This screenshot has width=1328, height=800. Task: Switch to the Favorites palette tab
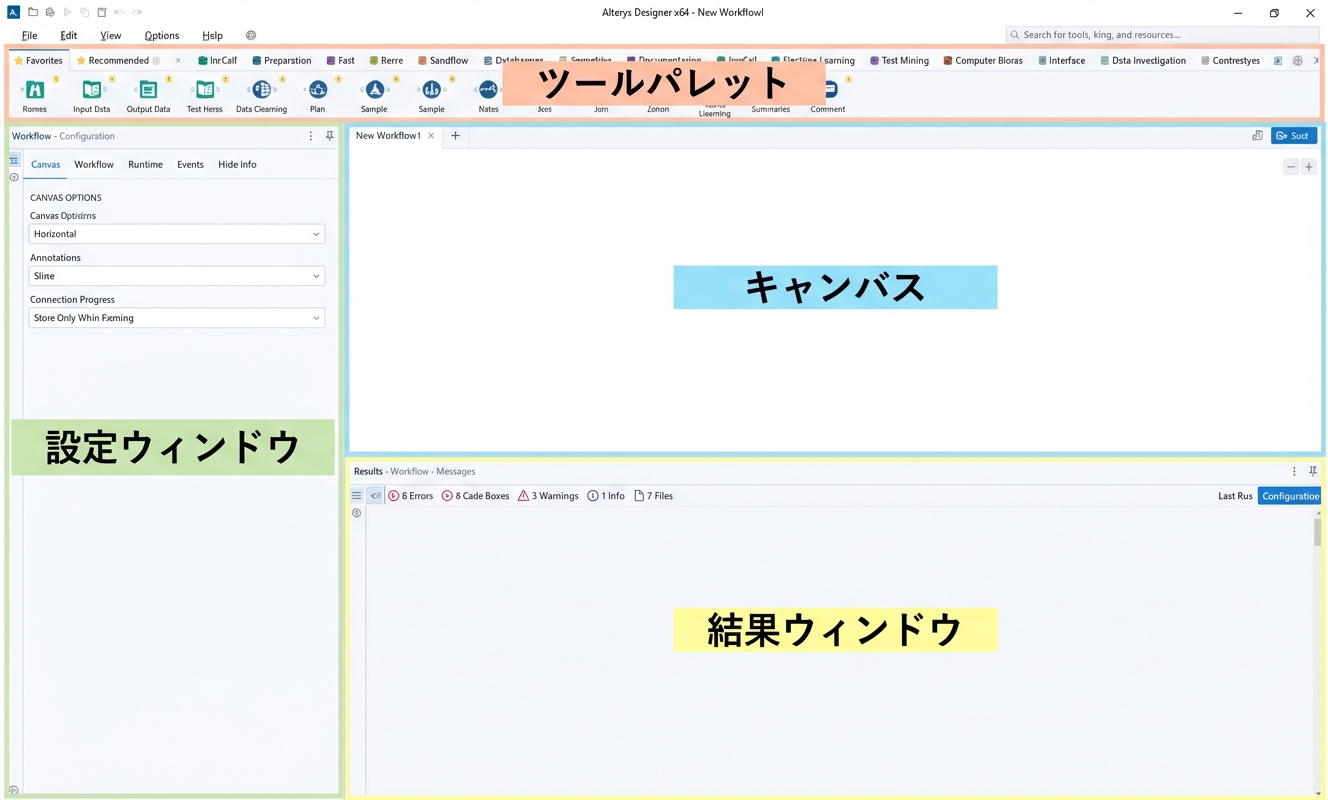[38, 60]
